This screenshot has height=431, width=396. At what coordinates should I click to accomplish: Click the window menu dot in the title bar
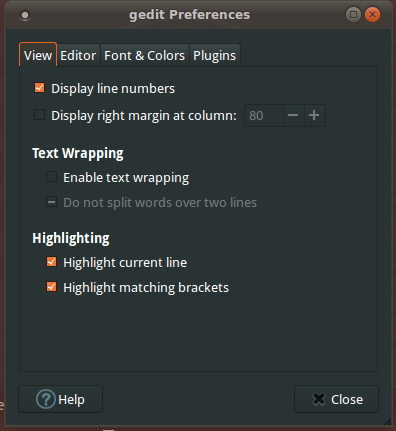[25, 15]
